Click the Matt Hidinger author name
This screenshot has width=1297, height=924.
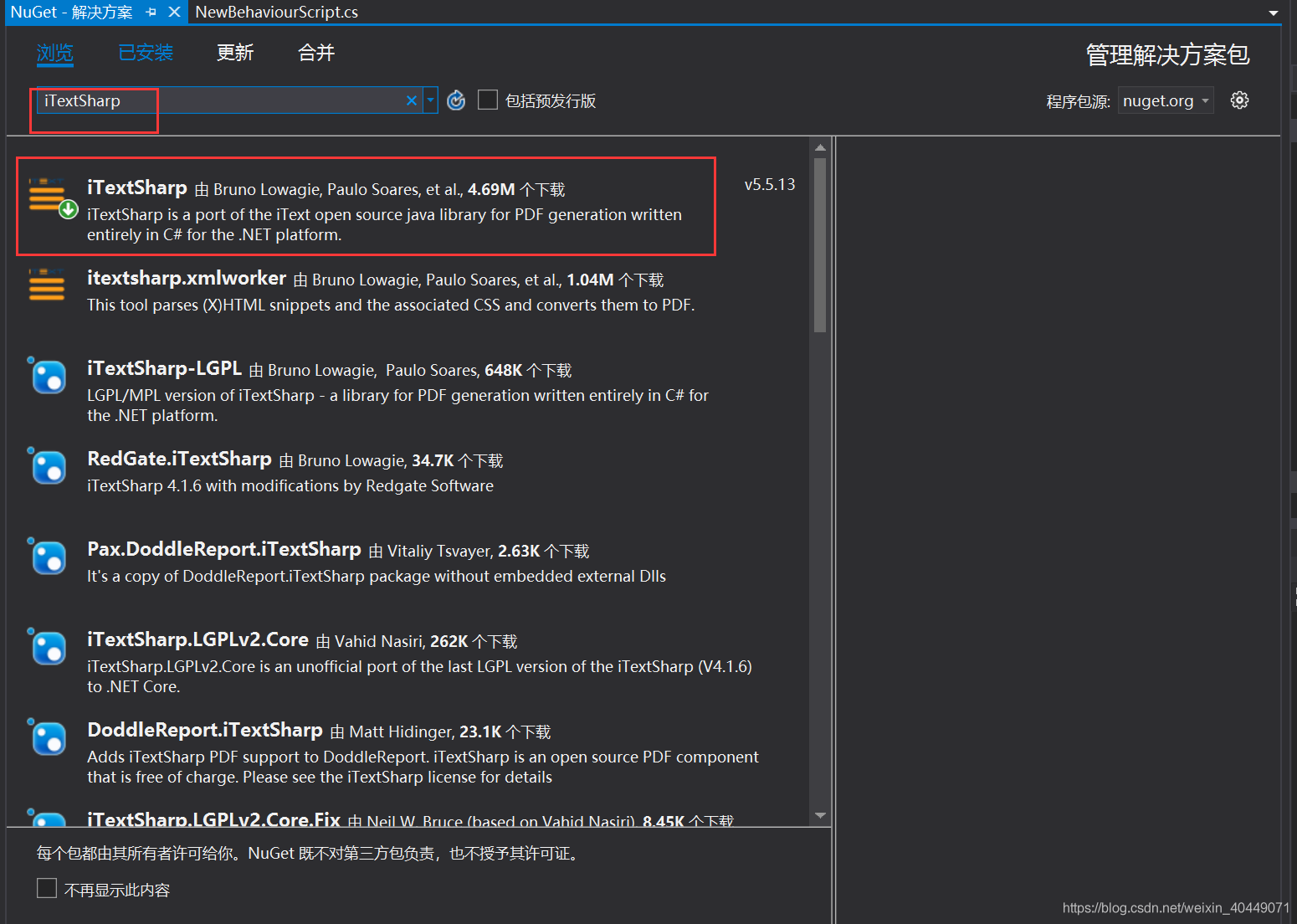[402, 731]
